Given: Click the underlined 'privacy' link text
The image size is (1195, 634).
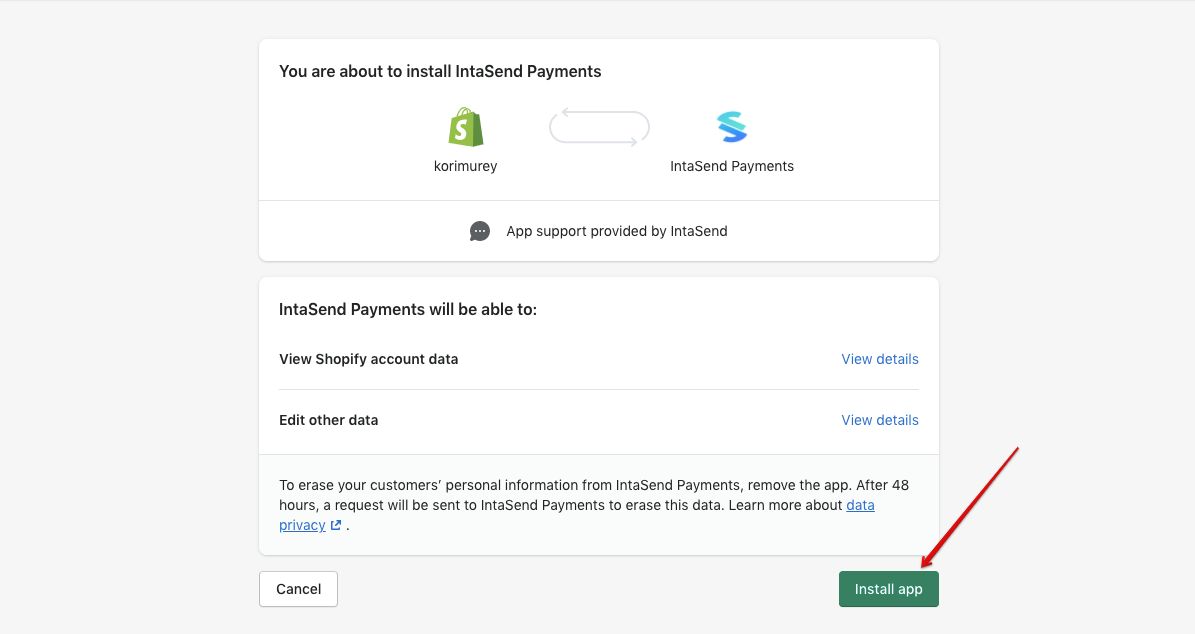Looking at the screenshot, I should 302,525.
